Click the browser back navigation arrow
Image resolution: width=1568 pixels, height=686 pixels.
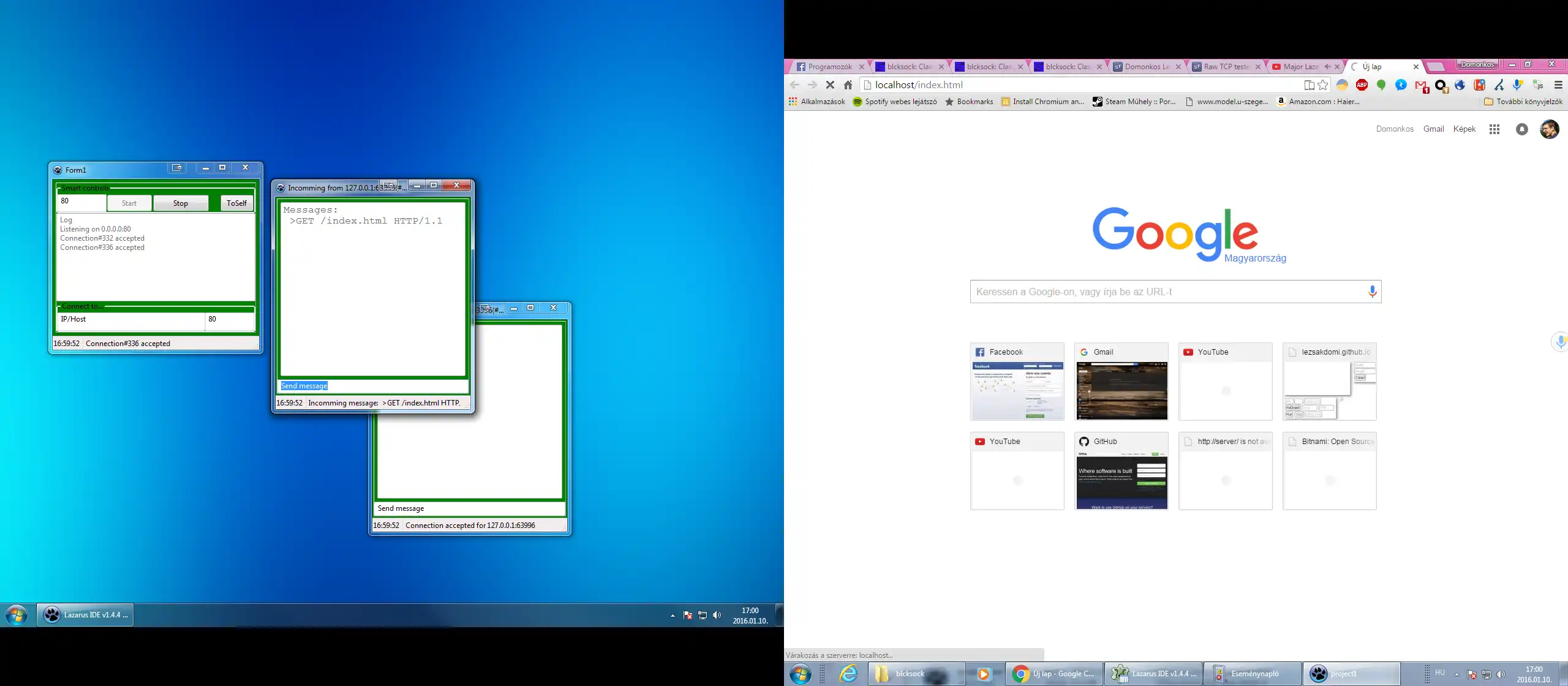pos(796,84)
